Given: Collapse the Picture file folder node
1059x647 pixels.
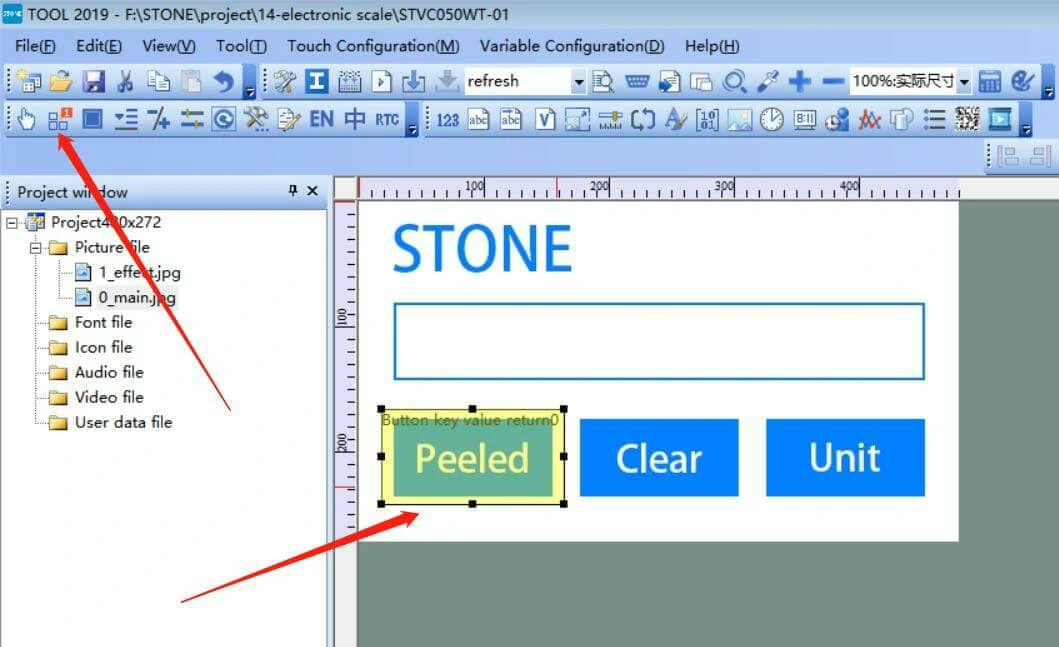Looking at the screenshot, I should pyautogui.click(x=36, y=248).
